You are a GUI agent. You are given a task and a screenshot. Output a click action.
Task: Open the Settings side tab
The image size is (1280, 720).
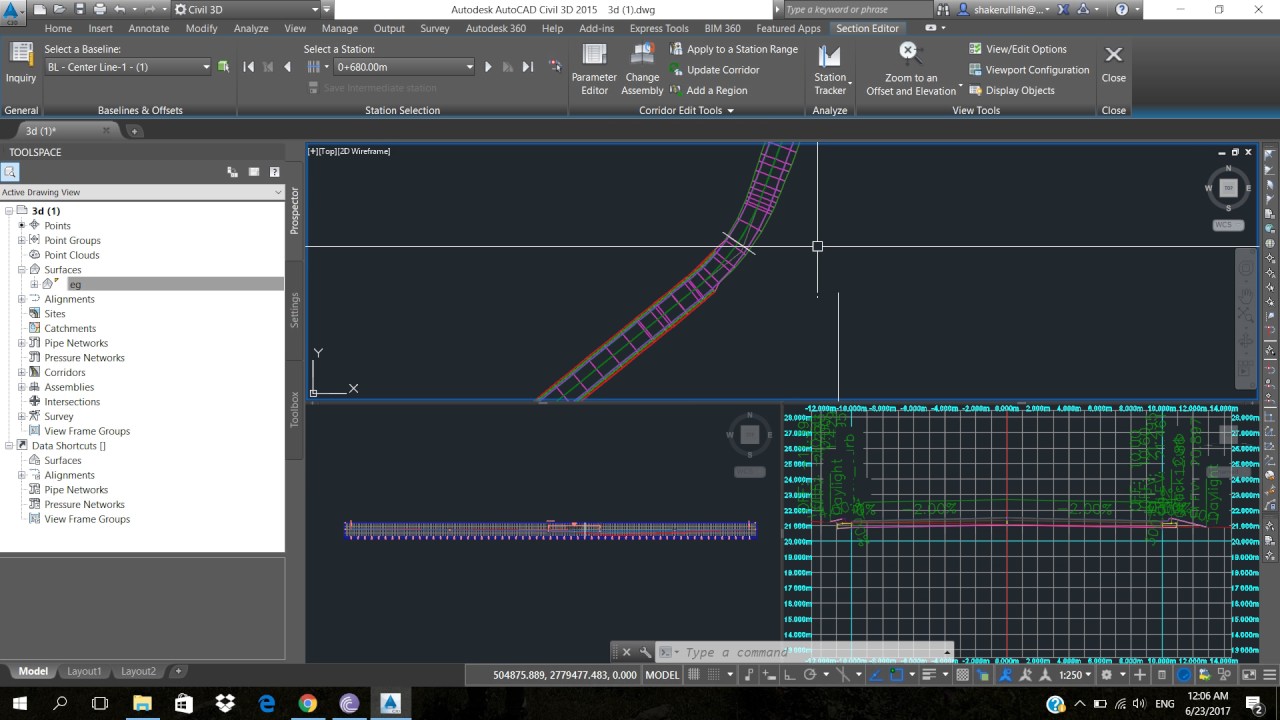(x=295, y=310)
